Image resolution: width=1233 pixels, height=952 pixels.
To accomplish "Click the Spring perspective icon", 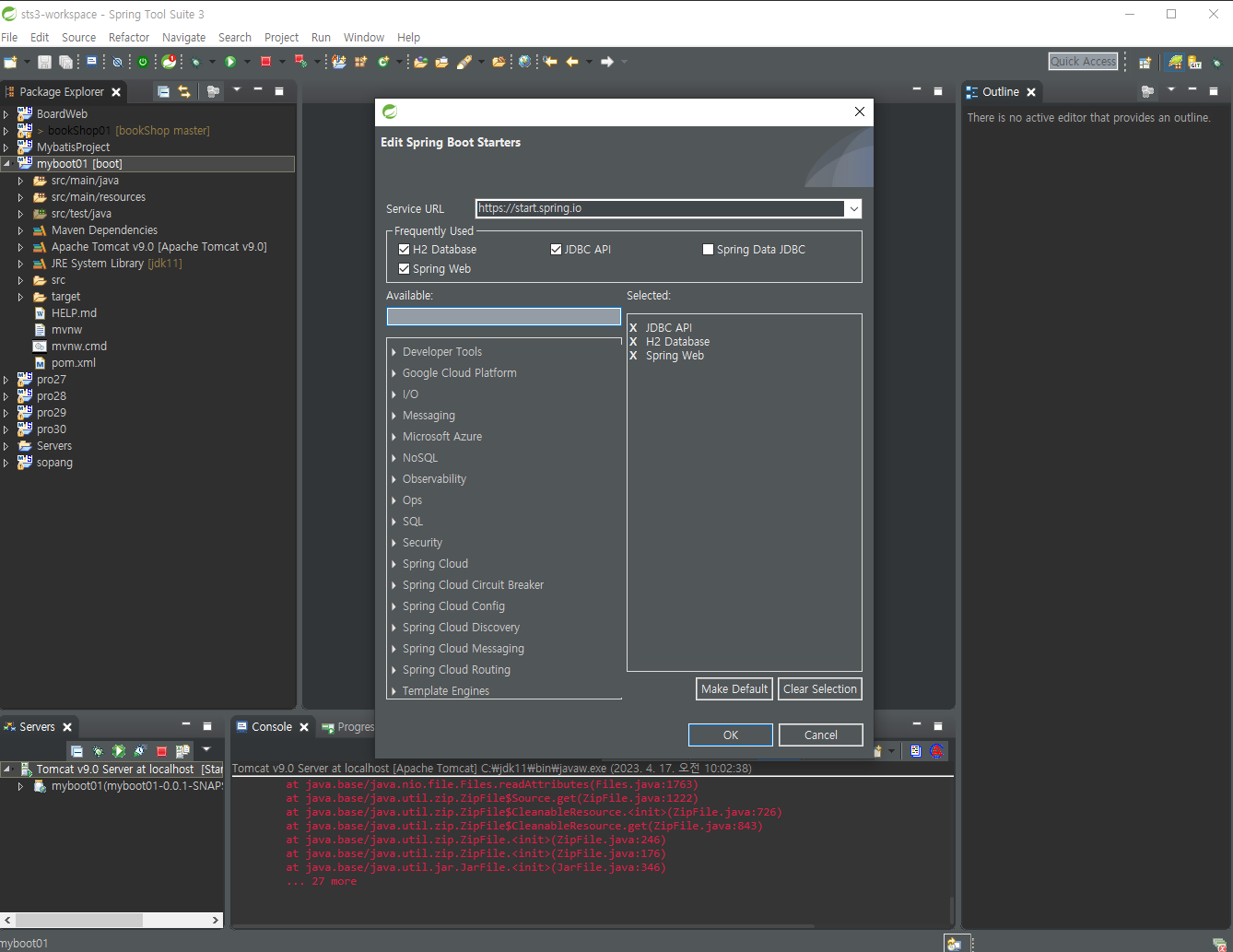I will pyautogui.click(x=1175, y=63).
